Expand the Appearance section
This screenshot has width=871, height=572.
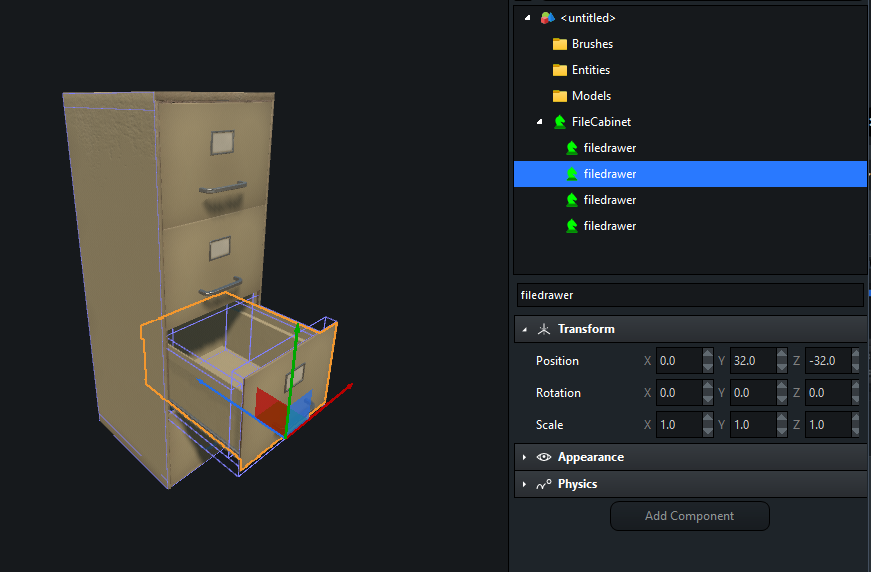(x=524, y=457)
